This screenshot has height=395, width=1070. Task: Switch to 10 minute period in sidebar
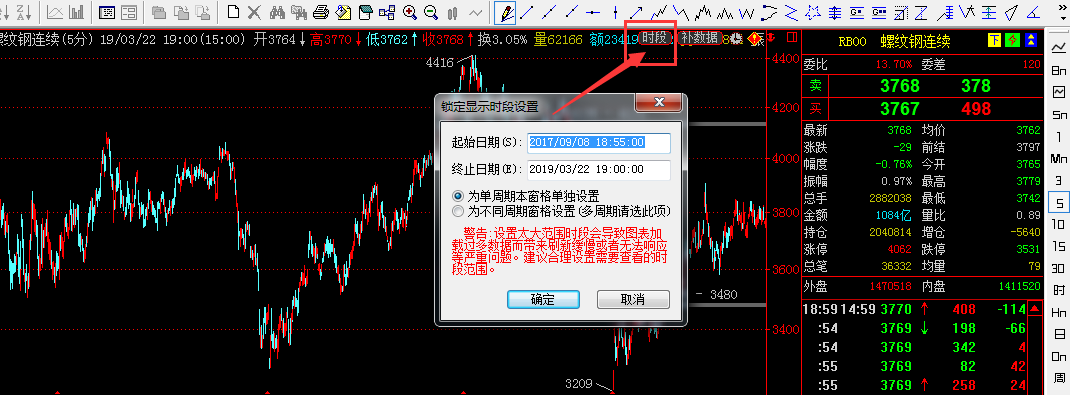(x=1058, y=224)
